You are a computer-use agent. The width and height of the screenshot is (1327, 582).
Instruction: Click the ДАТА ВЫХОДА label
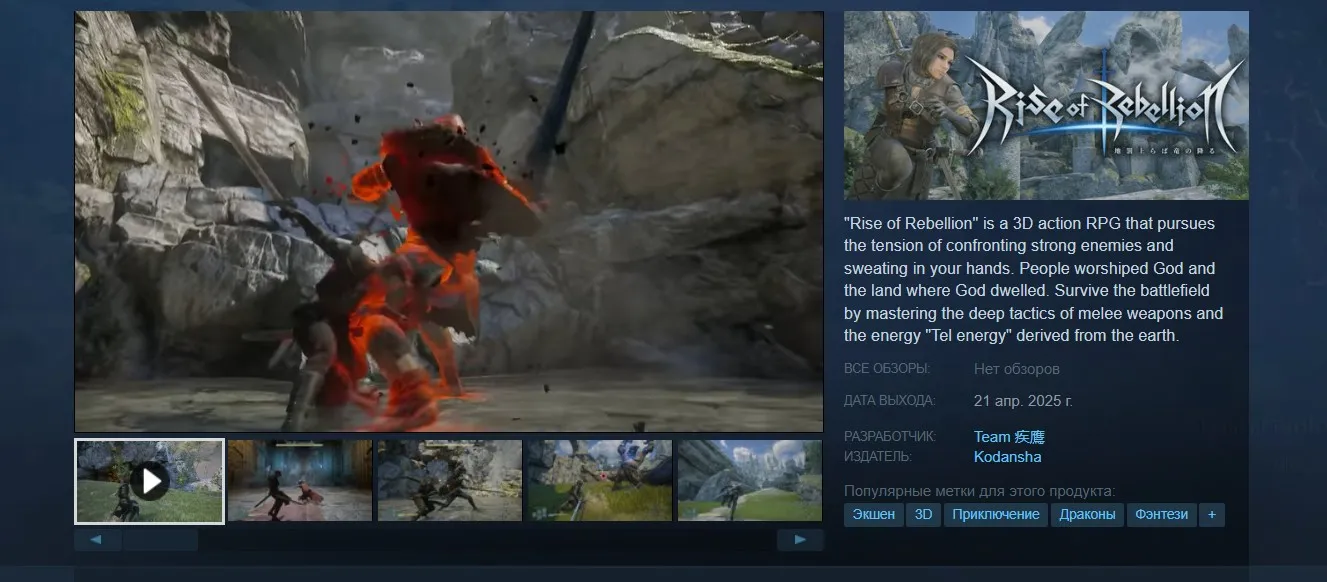click(x=890, y=401)
